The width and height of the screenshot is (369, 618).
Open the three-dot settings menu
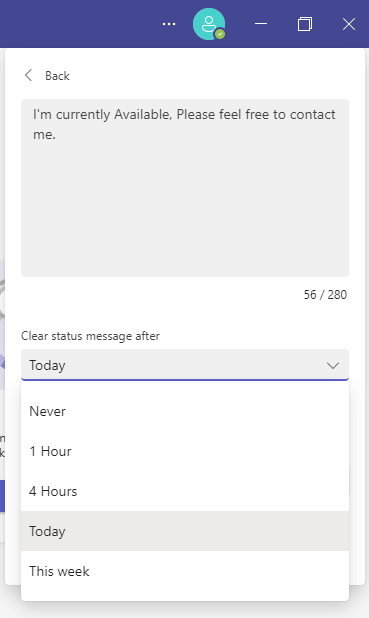pos(169,24)
